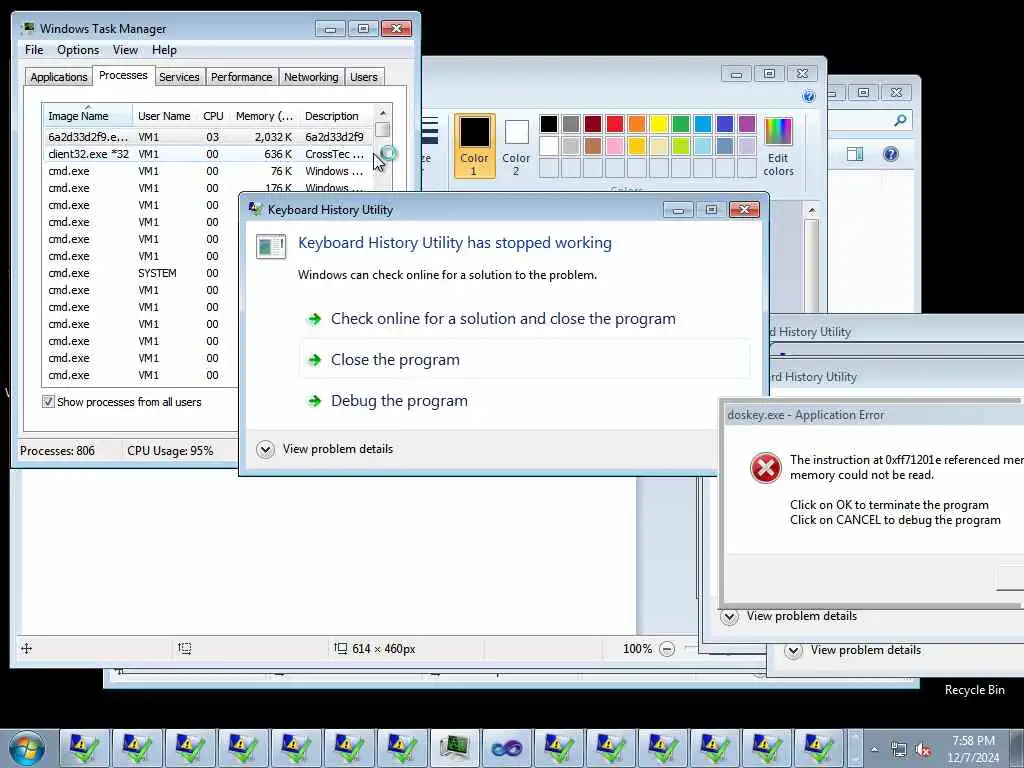The width and height of the screenshot is (1024, 768).
Task: Click the CPU Usage: 95% status text
Action: (x=170, y=451)
